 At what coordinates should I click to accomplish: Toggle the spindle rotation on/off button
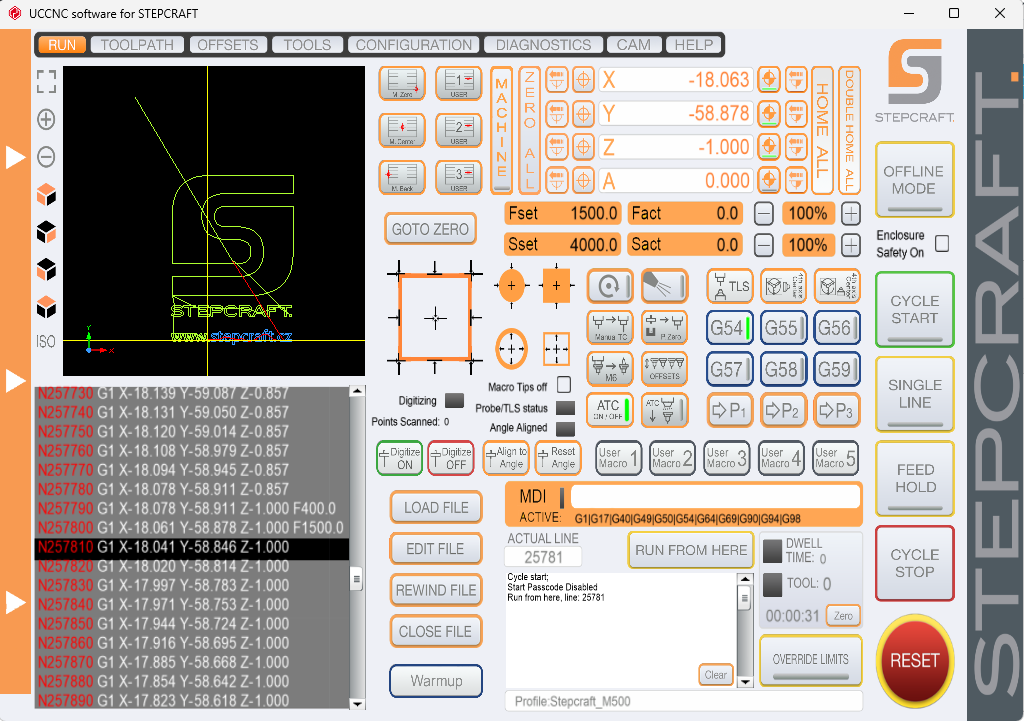tap(611, 286)
